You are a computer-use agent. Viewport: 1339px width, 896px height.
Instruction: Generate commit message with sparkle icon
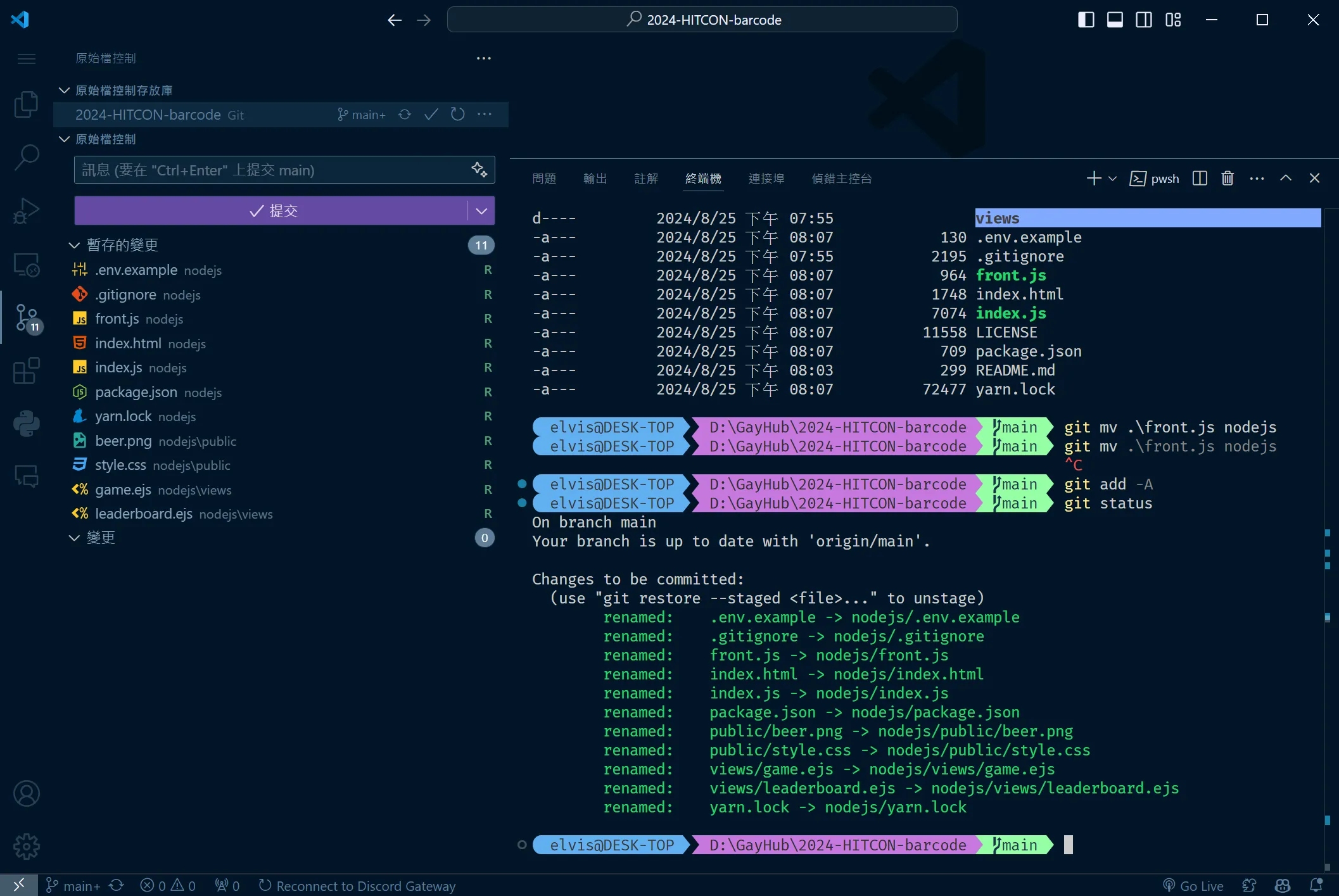coord(479,170)
